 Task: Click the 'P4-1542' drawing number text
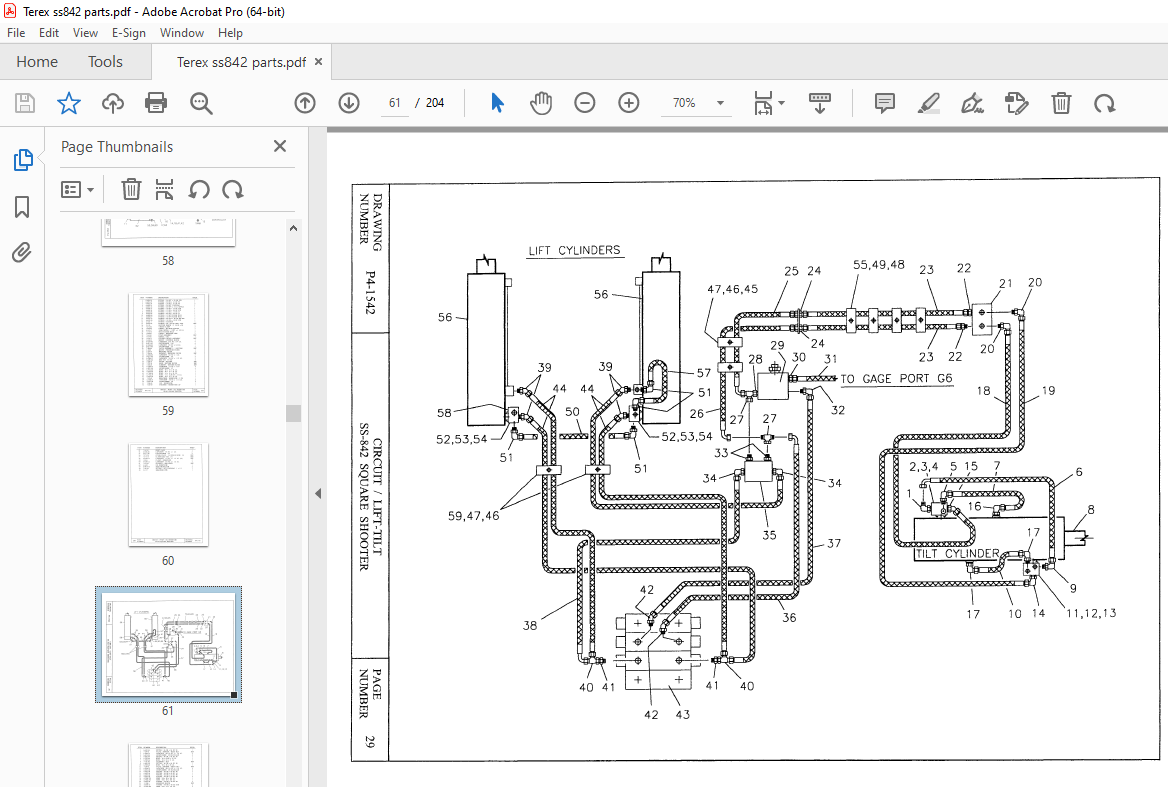tap(370, 293)
